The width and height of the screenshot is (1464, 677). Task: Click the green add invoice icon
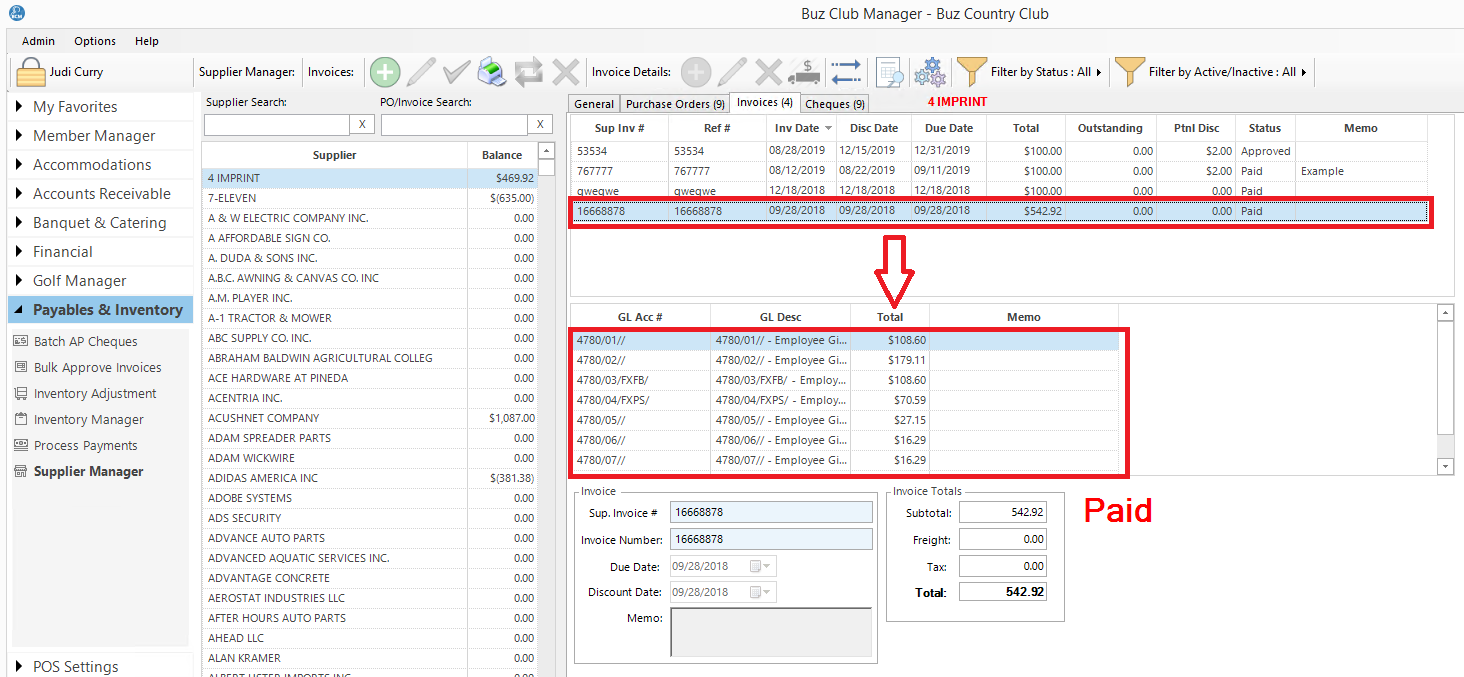click(385, 72)
